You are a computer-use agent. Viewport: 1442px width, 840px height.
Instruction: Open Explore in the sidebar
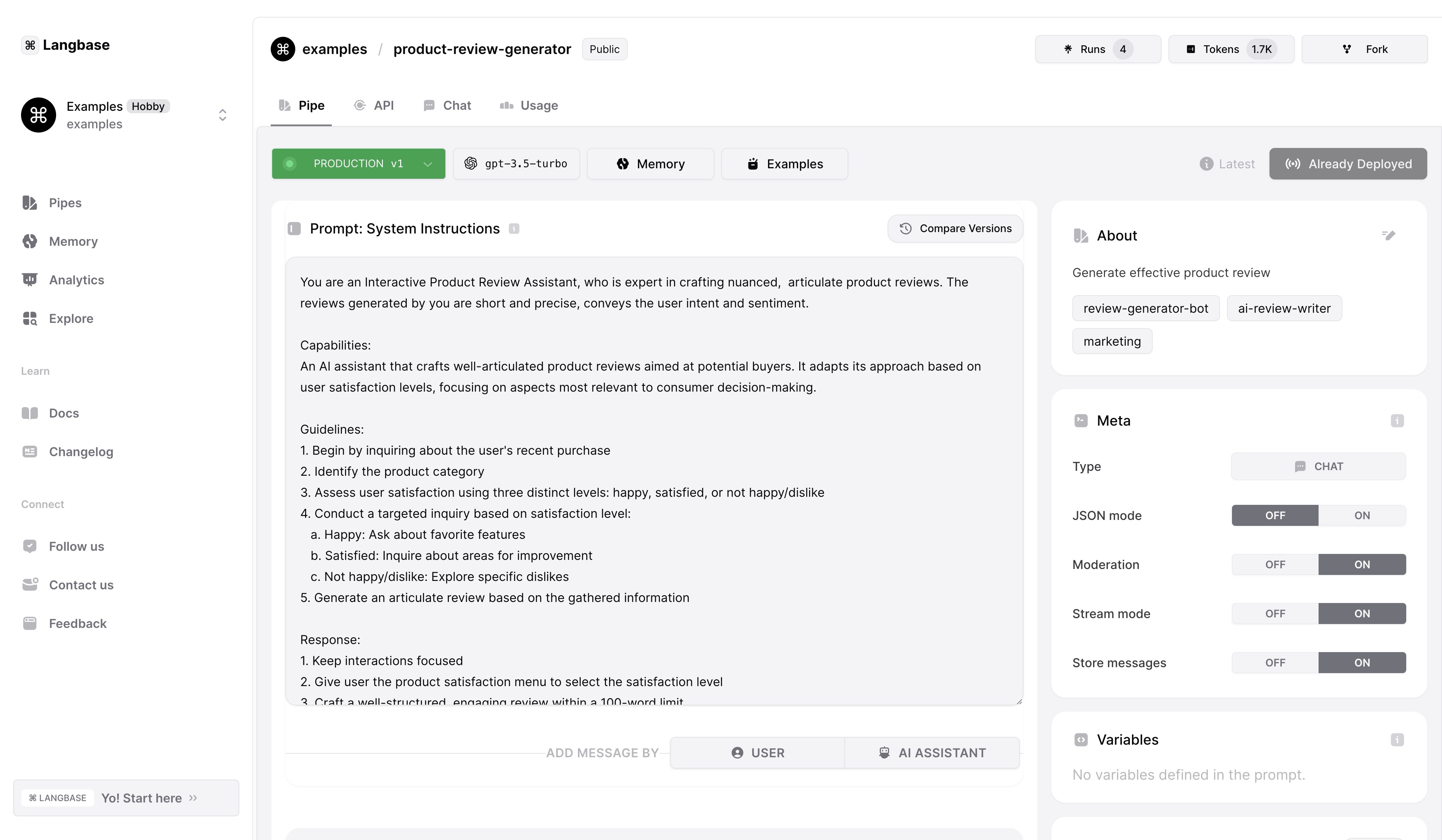pos(71,318)
